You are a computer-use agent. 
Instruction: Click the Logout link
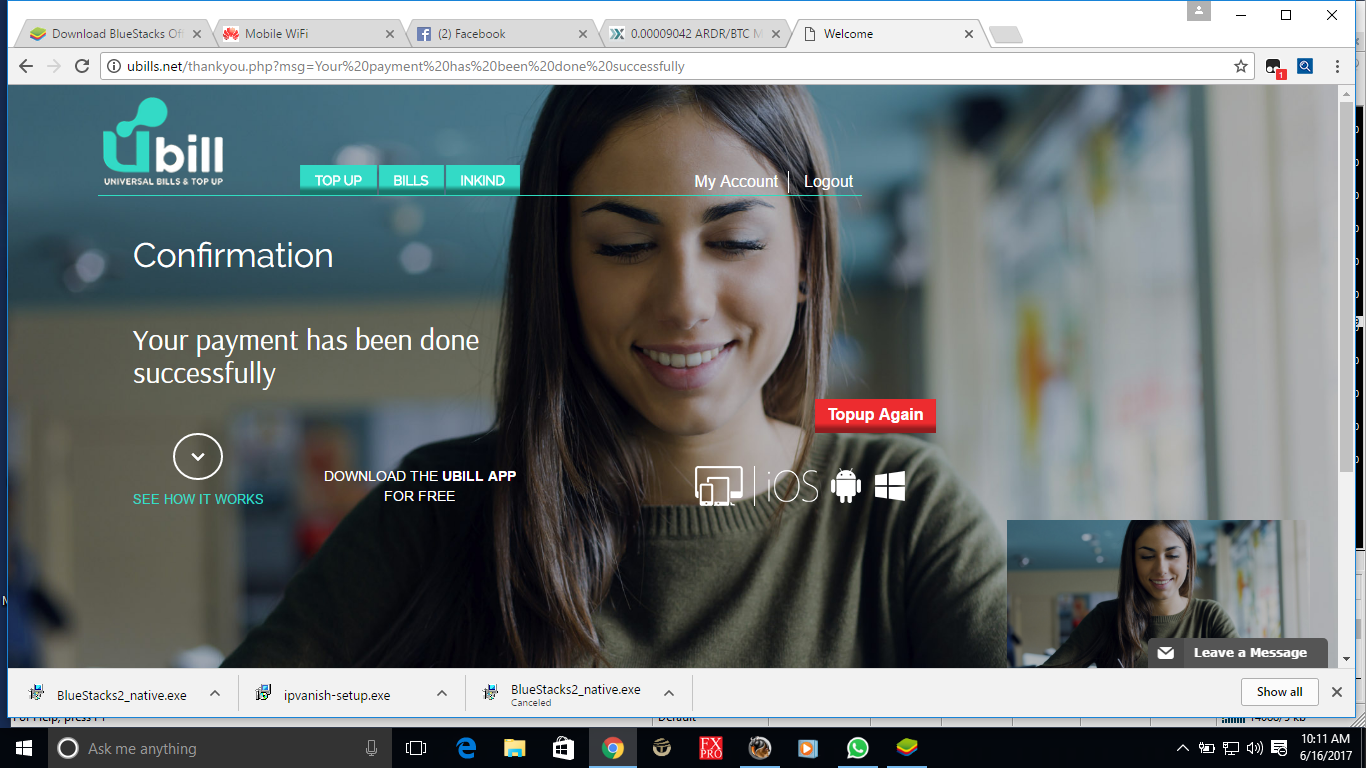click(827, 181)
